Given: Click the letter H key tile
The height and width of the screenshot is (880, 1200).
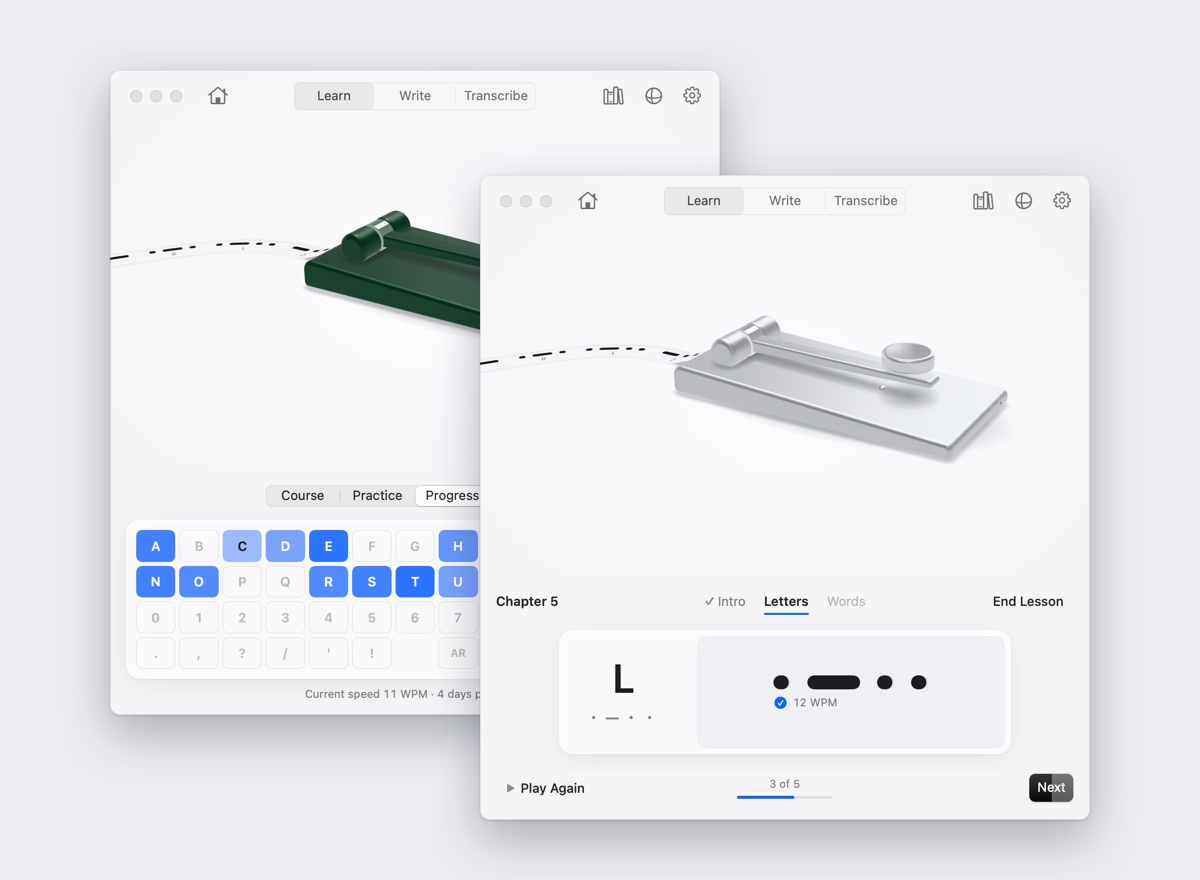Looking at the screenshot, I should point(458,546).
